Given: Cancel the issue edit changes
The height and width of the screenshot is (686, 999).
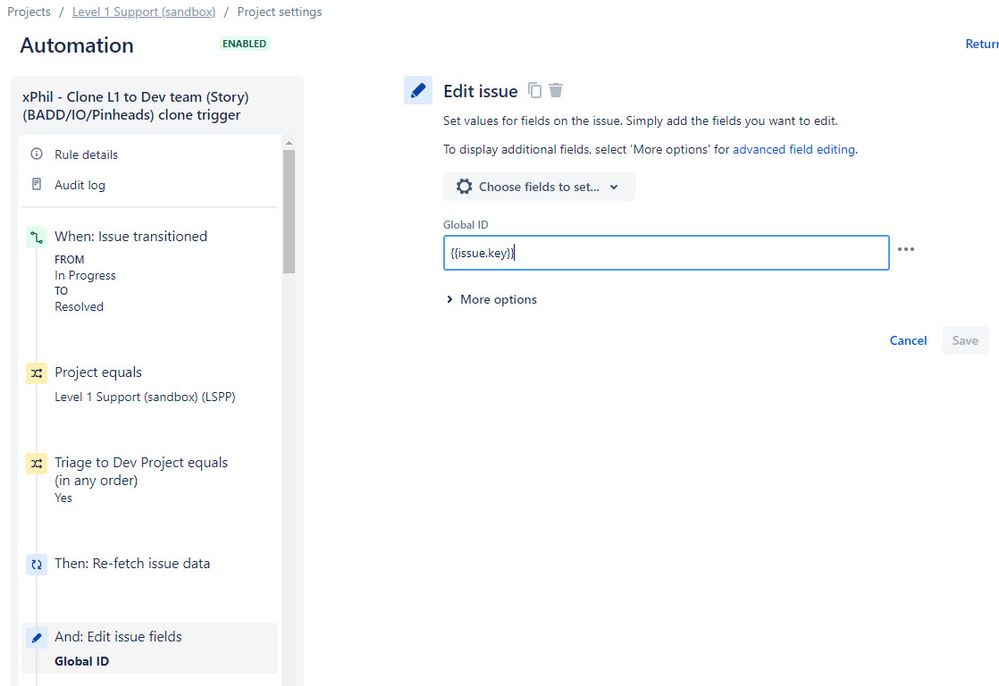Looking at the screenshot, I should pos(908,341).
